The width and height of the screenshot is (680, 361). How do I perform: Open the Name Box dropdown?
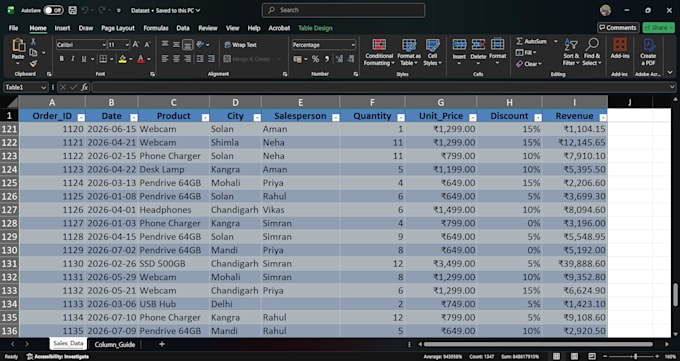click(43, 88)
